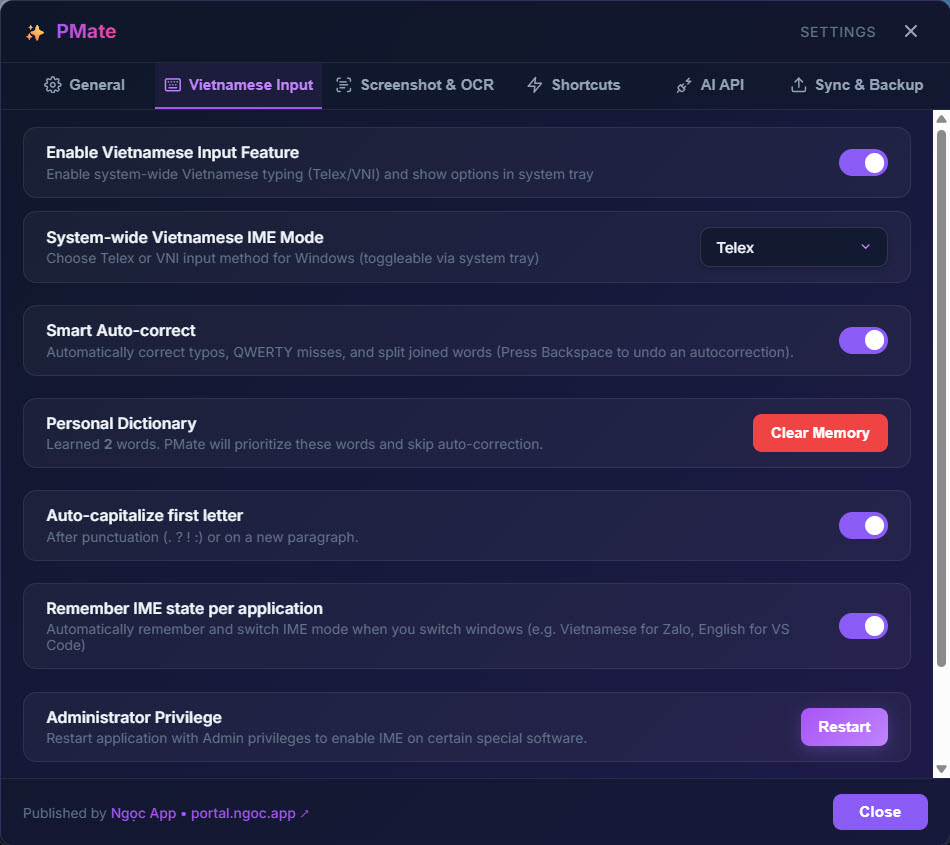Open the Ngọc App publisher link
The width and height of the screenshot is (950, 845).
[144, 814]
